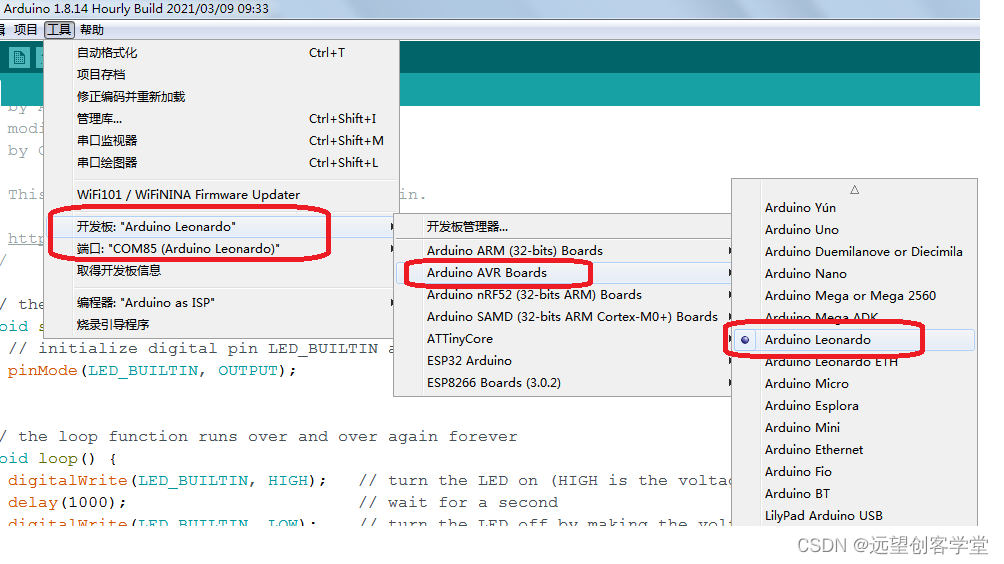Screen dimensions: 1004x564
Task: Click the loop() function declaration
Action: (58, 459)
